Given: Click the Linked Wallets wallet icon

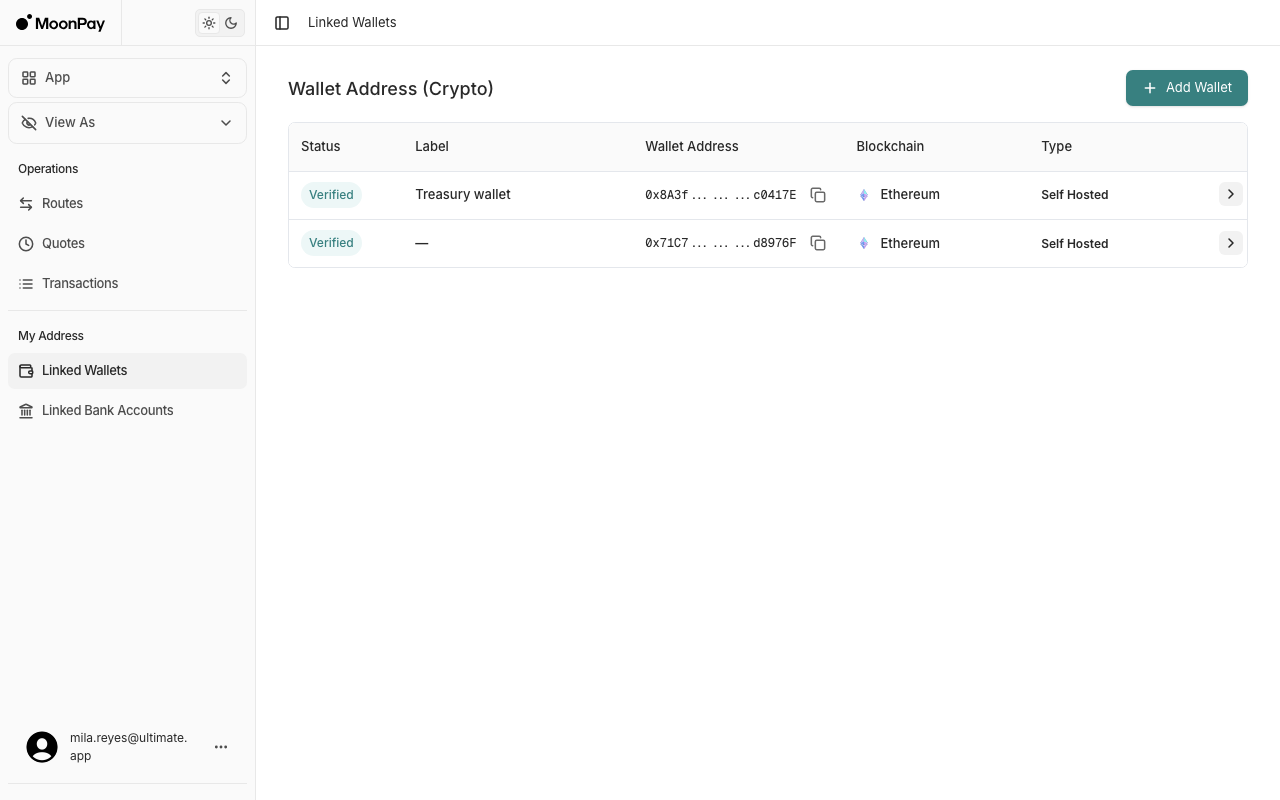Looking at the screenshot, I should 26,371.
